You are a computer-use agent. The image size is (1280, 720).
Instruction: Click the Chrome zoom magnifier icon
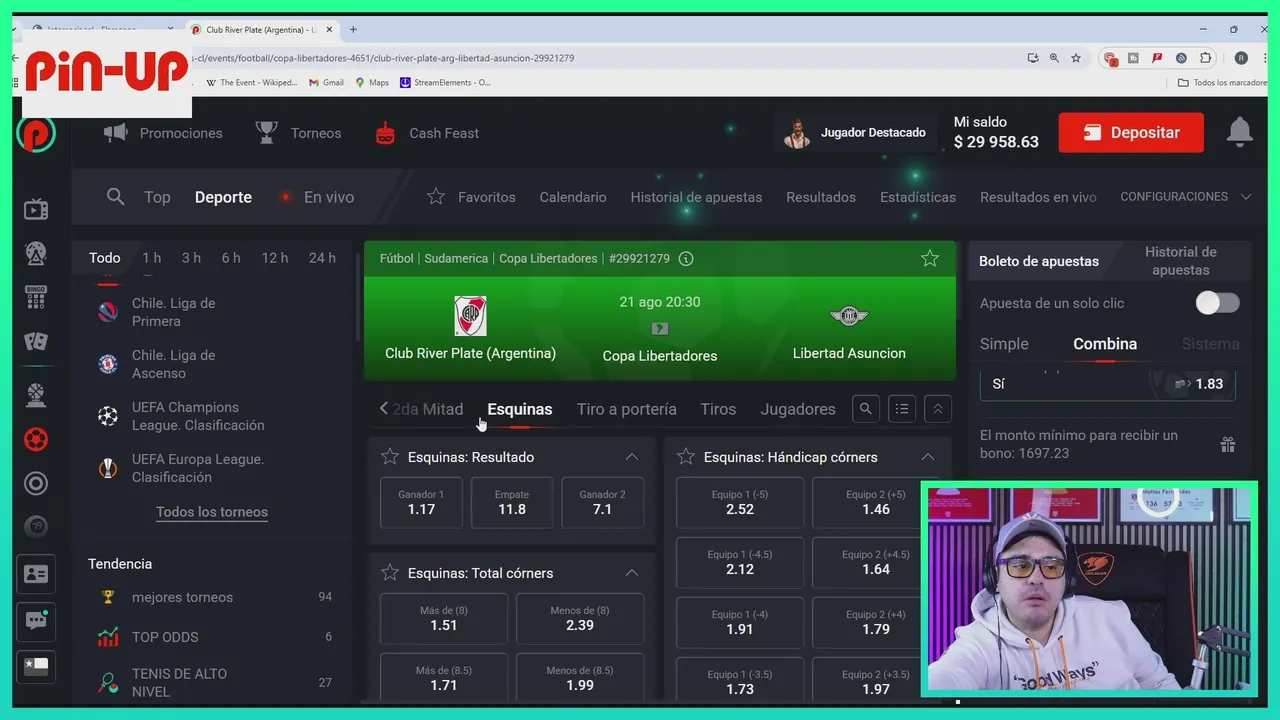(x=1054, y=58)
